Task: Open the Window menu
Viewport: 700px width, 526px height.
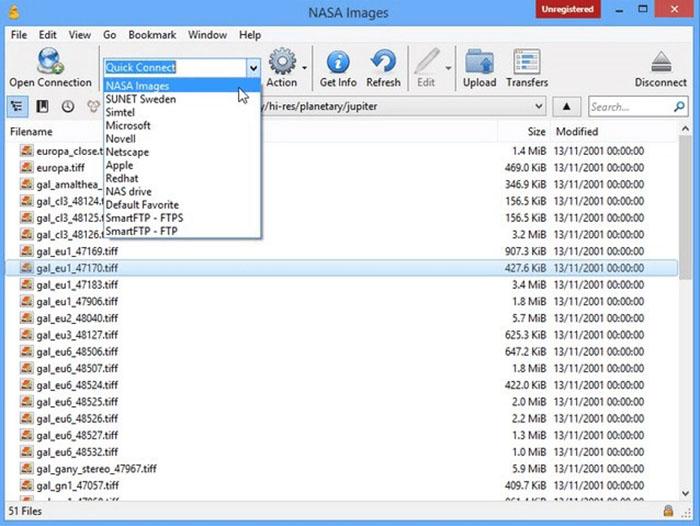Action: (207, 35)
